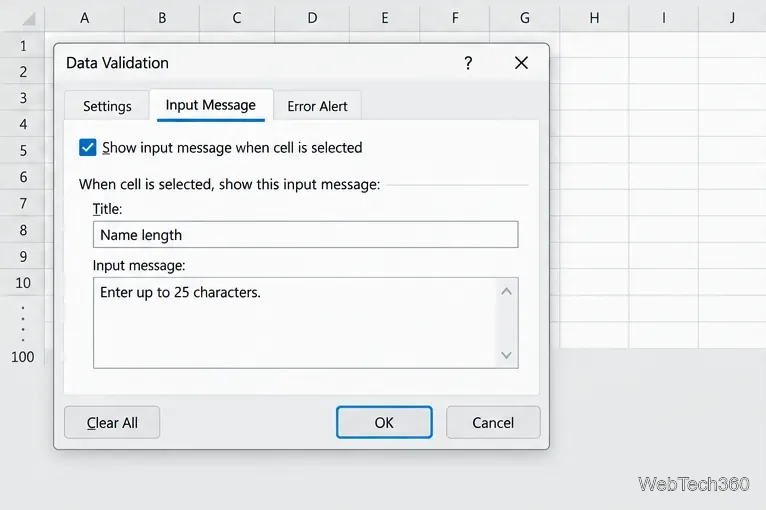Close the Data Validation dialog with X

coord(521,63)
